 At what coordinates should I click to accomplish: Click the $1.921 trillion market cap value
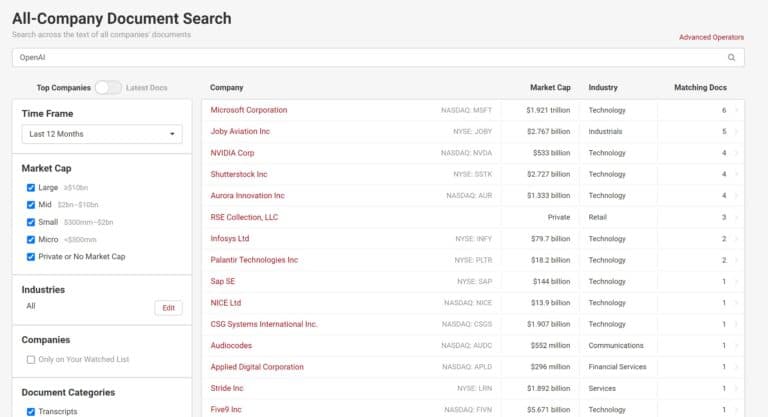click(x=548, y=110)
